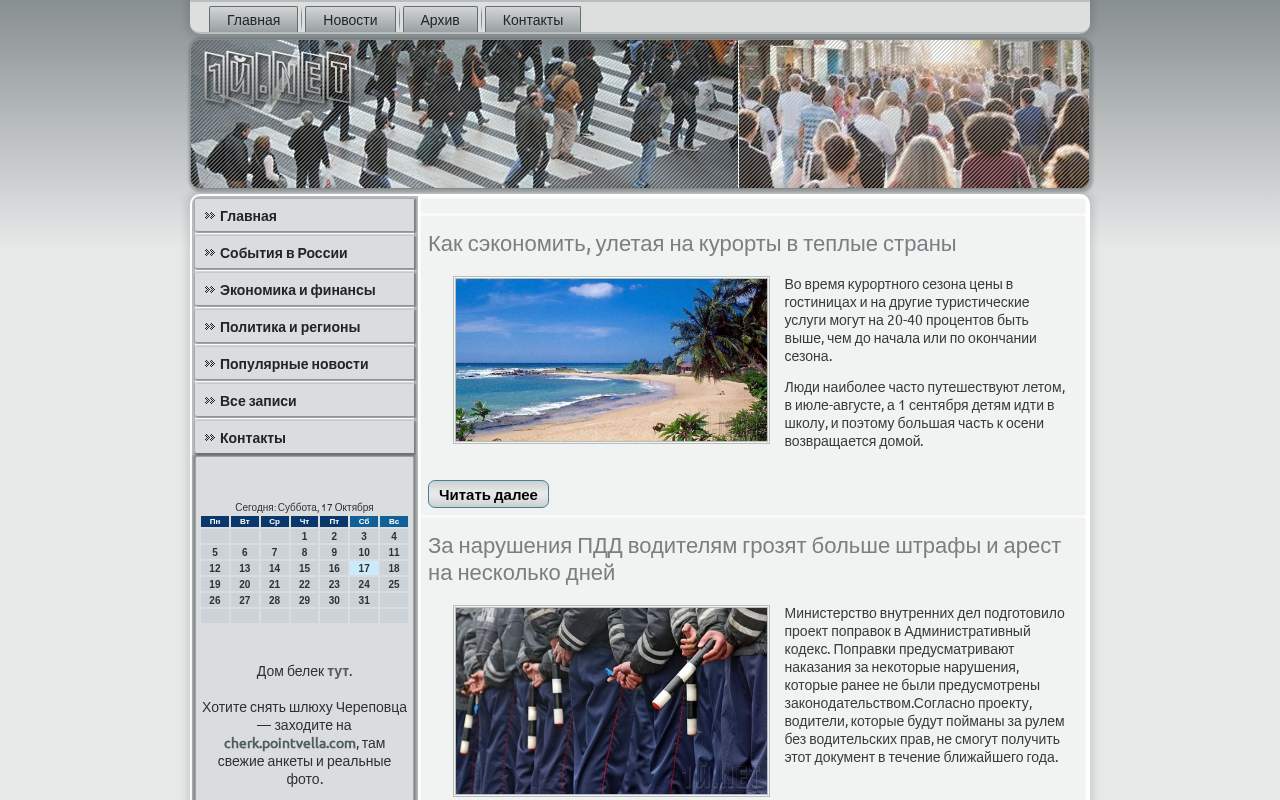Click the traffic police batons photo
The image size is (1280, 800).
611,701
